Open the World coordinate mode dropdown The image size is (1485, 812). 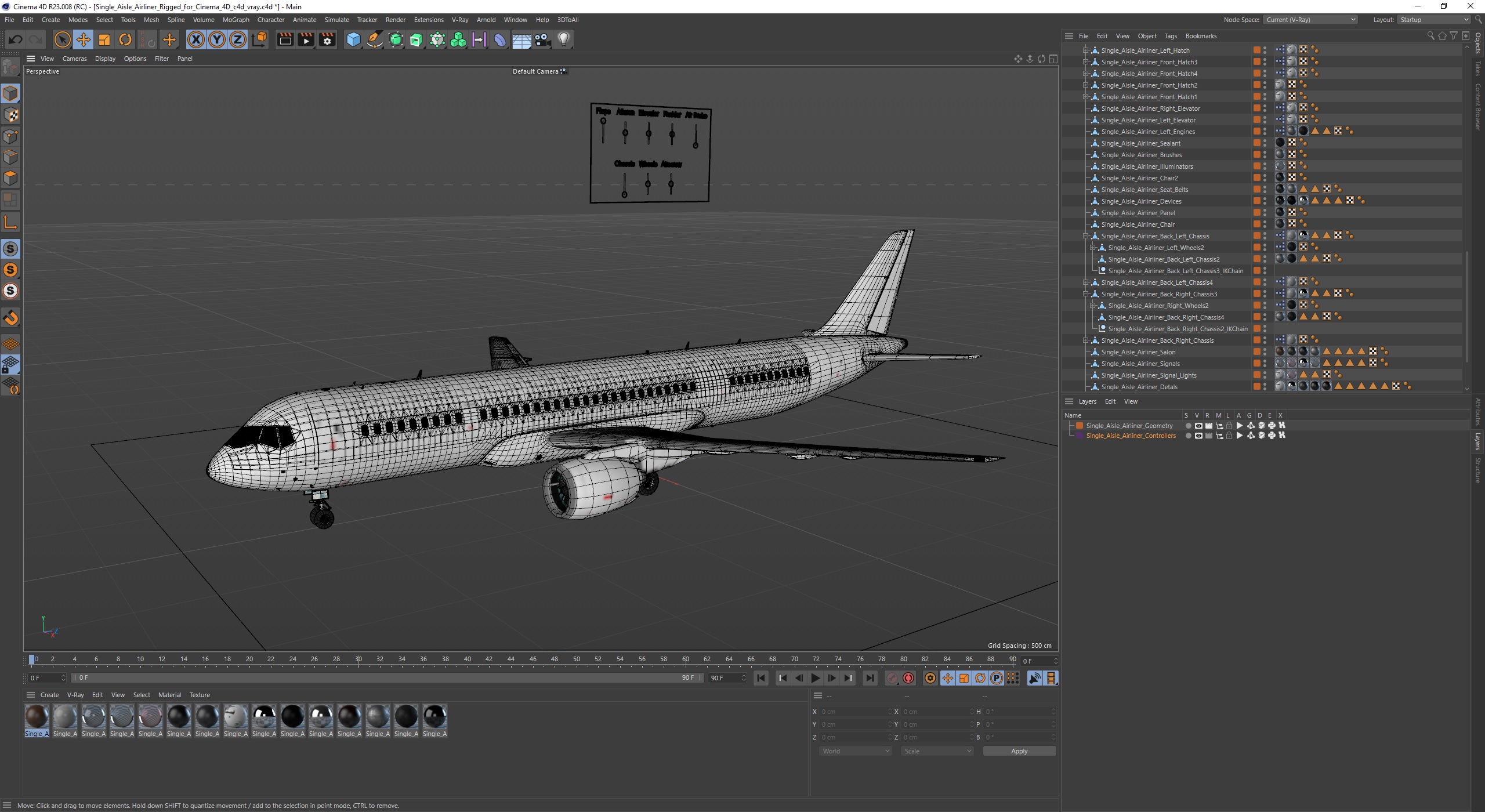855,751
